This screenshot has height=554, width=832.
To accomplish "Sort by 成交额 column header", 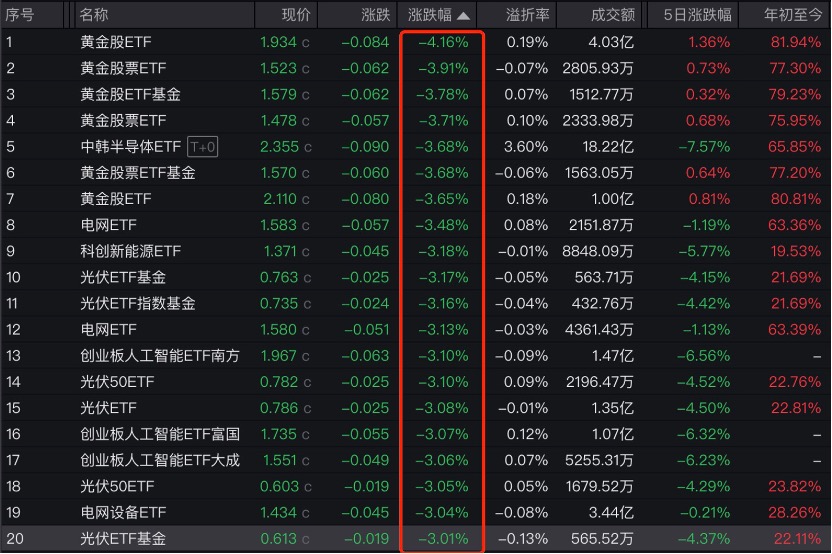I will pyautogui.click(x=613, y=15).
